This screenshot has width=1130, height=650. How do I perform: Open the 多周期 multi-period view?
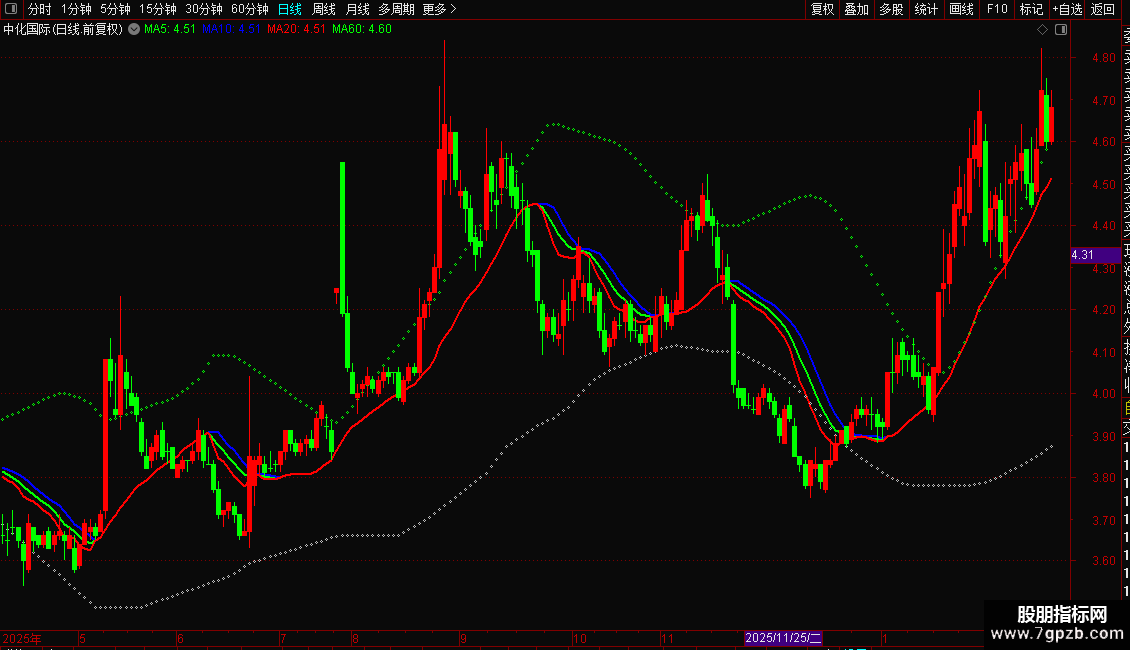pos(396,9)
